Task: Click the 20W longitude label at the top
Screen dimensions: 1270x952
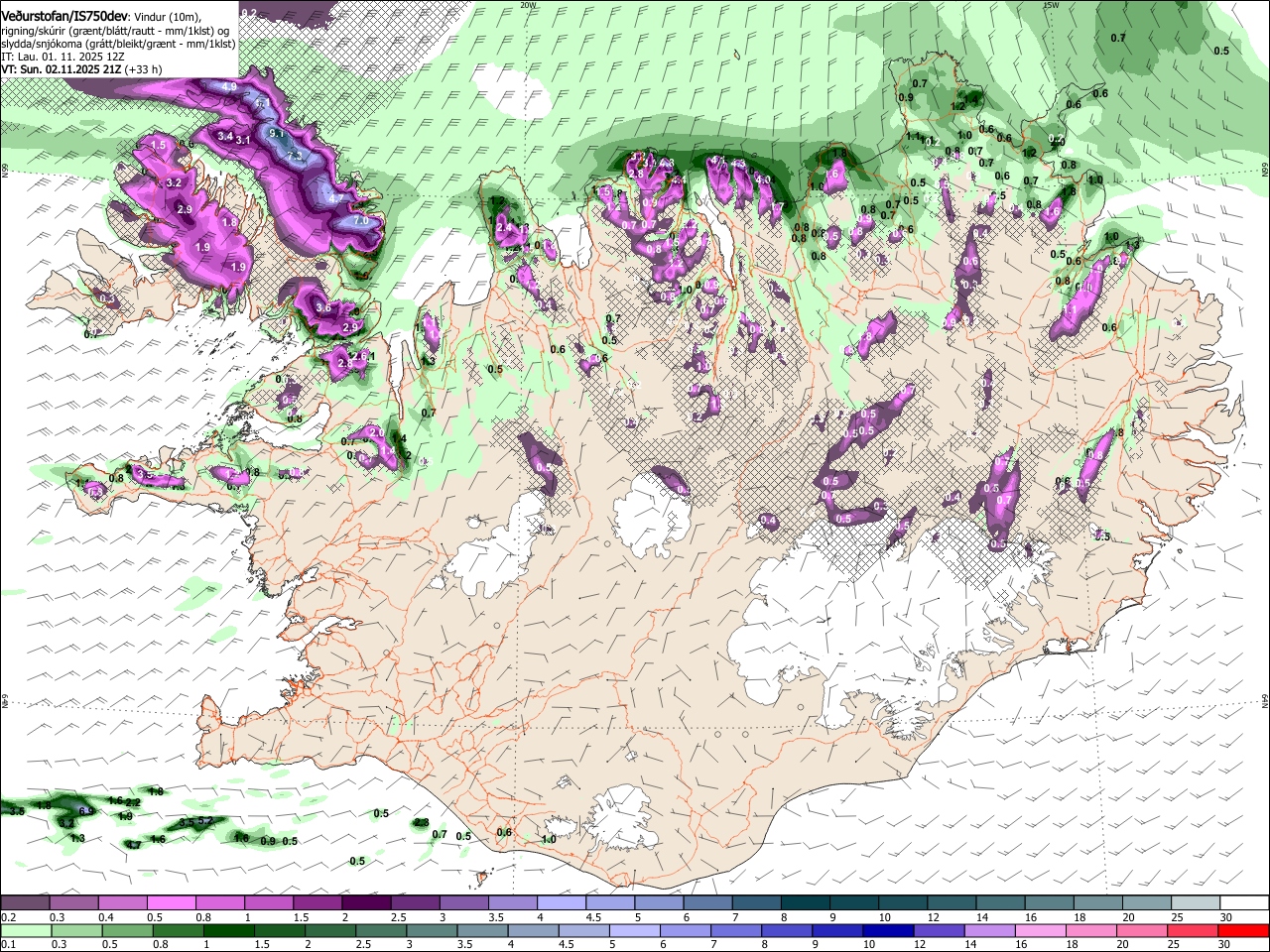Action: [x=529, y=4]
